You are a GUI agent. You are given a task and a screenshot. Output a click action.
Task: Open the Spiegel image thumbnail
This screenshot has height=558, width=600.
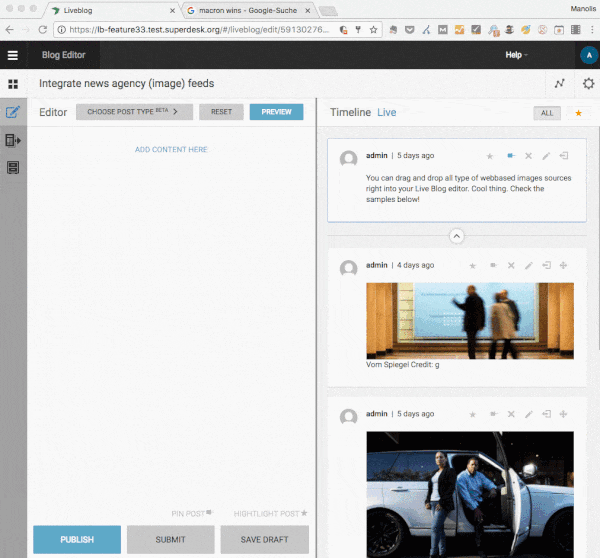tap(470, 321)
